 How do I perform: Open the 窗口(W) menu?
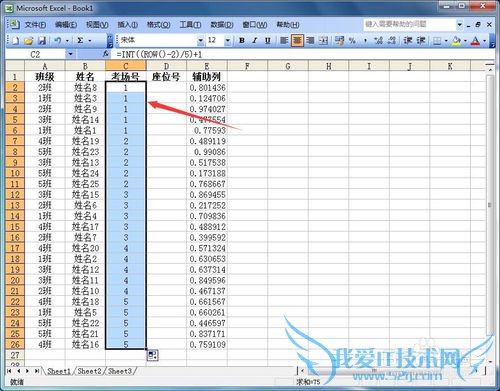pyautogui.click(x=255, y=25)
